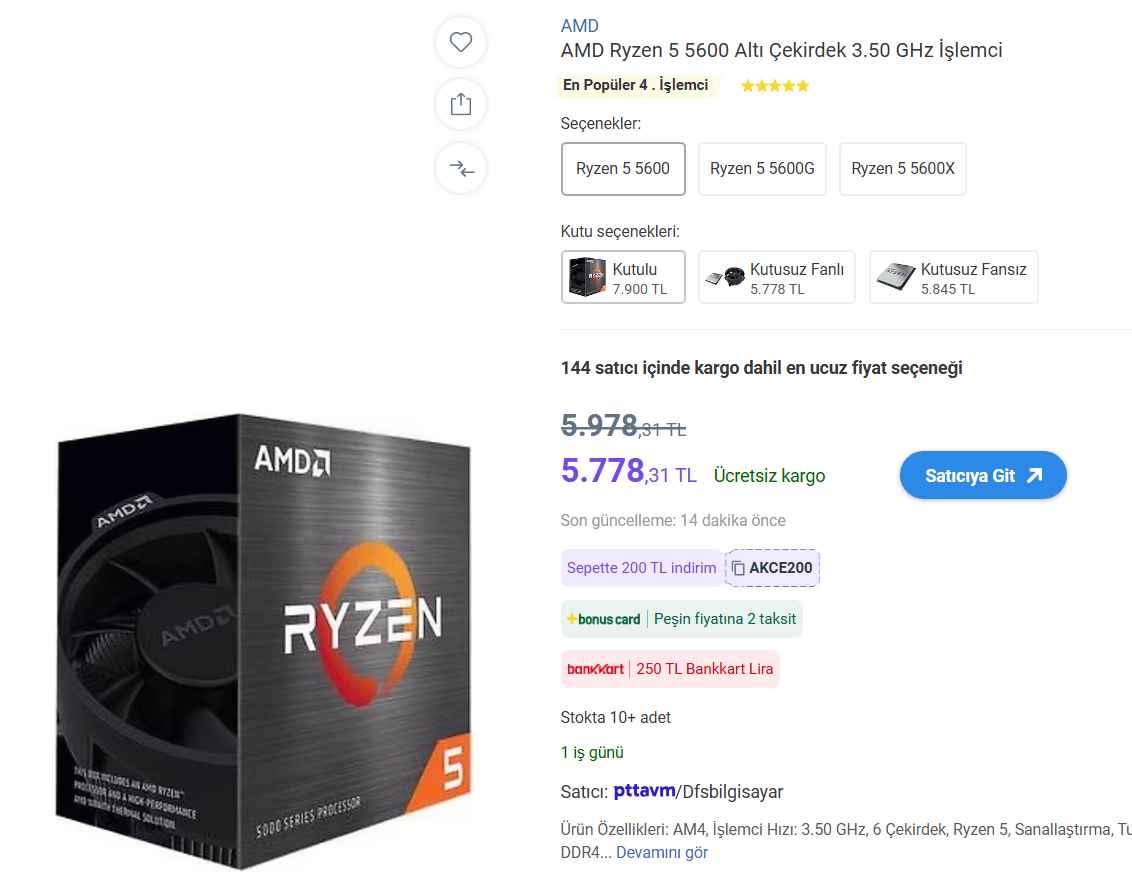Click the share icon button
The height and width of the screenshot is (893, 1132).
(x=461, y=105)
